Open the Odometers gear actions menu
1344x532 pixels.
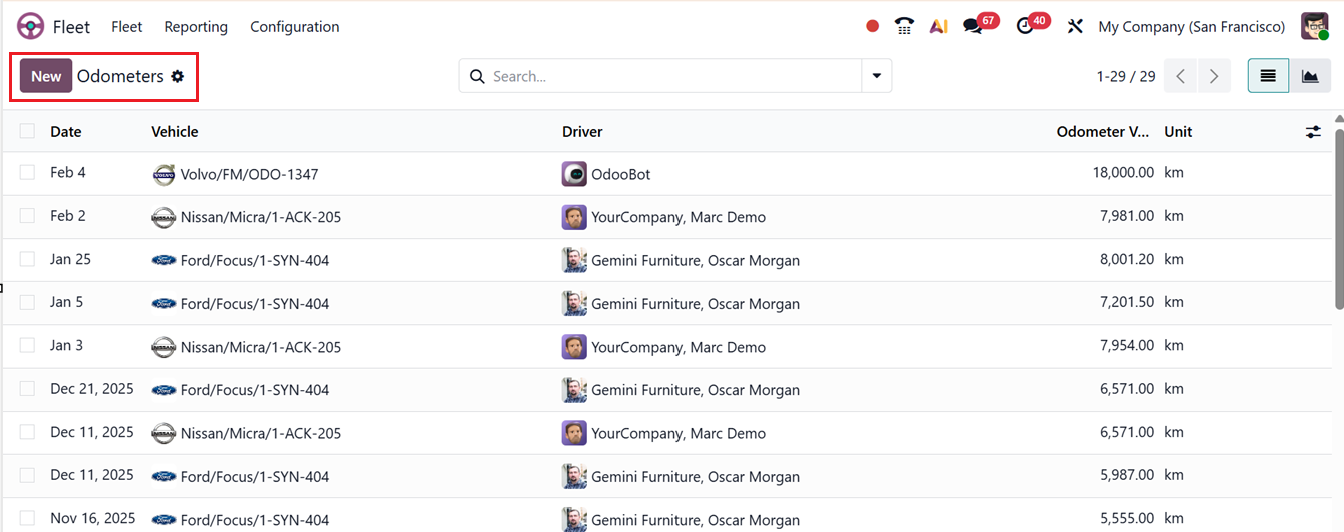pyautogui.click(x=178, y=76)
